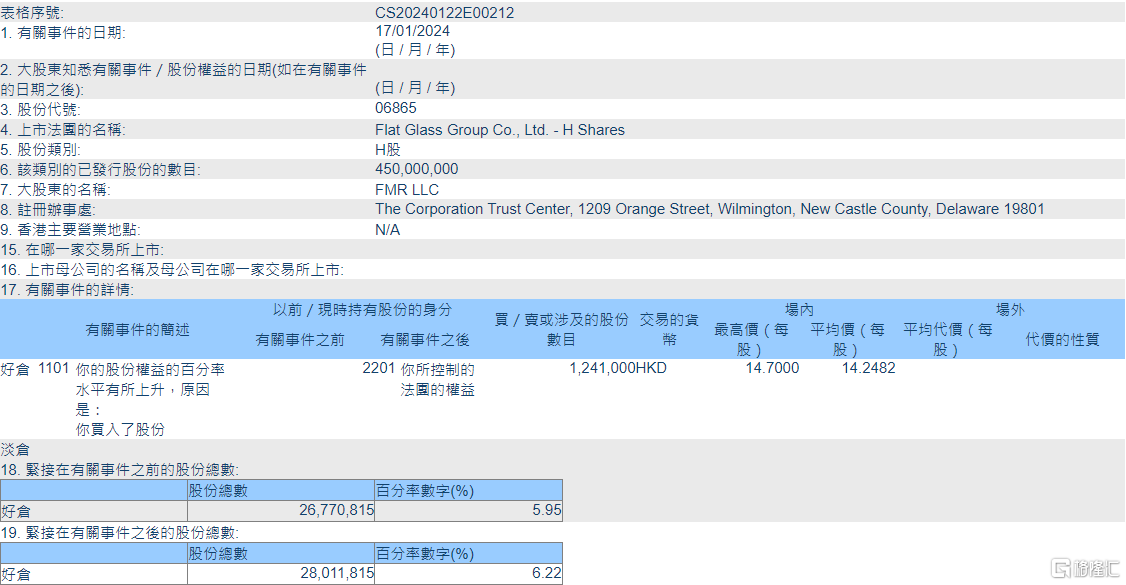1126x585 pixels.
Task: Click column header 交易的貨幣
Action: click(669, 329)
